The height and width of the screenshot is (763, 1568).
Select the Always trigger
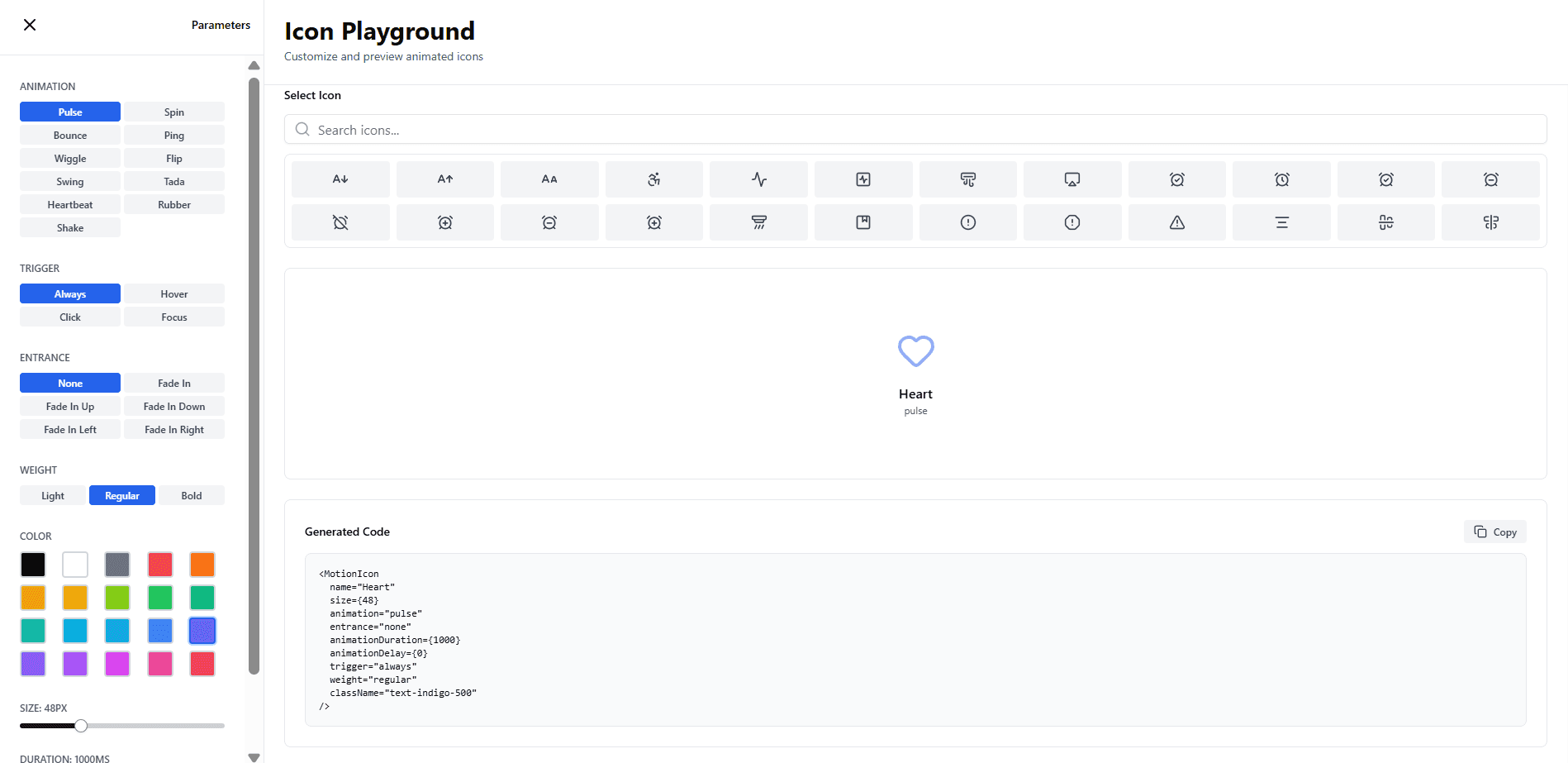pyautogui.click(x=70, y=293)
